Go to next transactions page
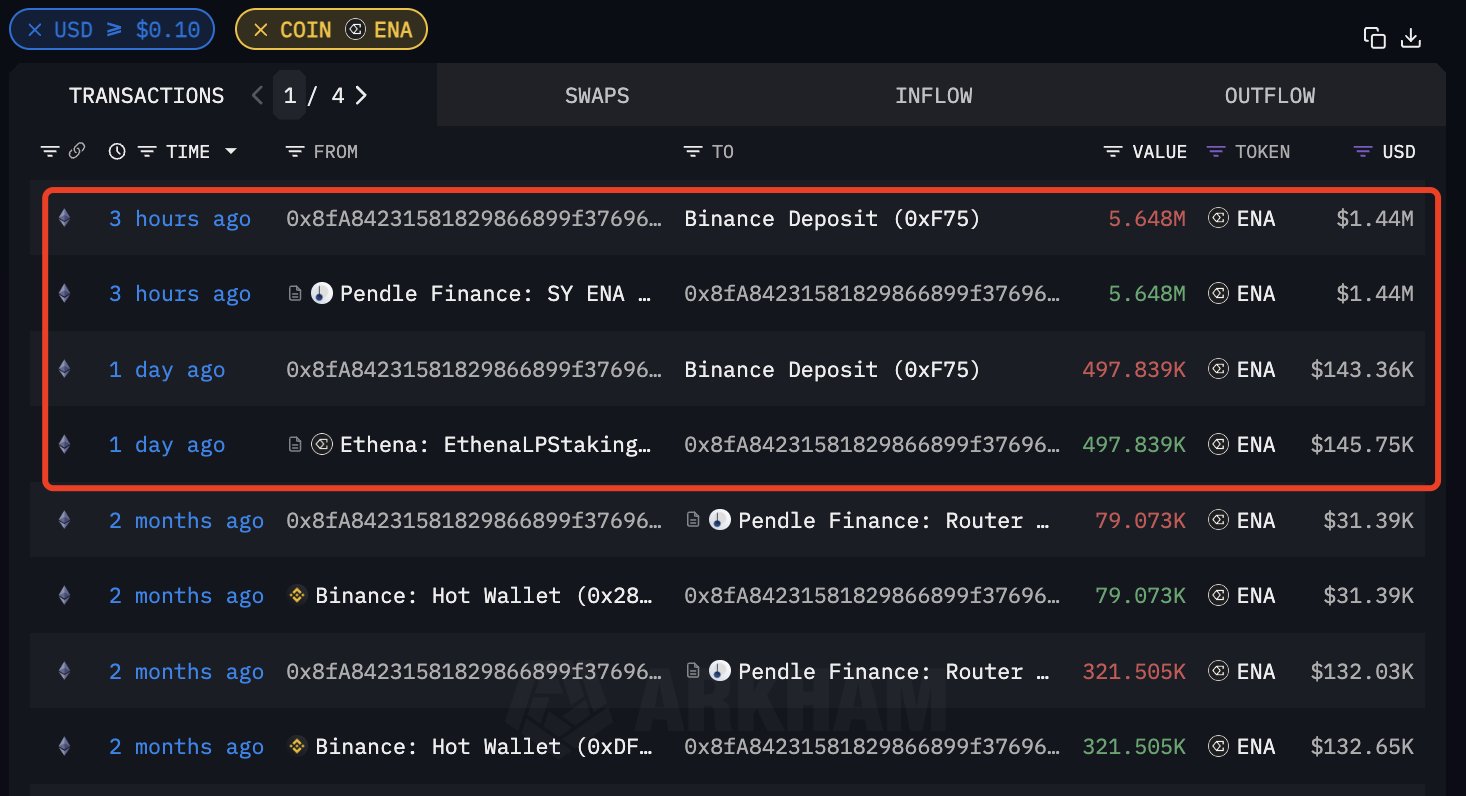Image resolution: width=1466 pixels, height=796 pixels. [361, 95]
